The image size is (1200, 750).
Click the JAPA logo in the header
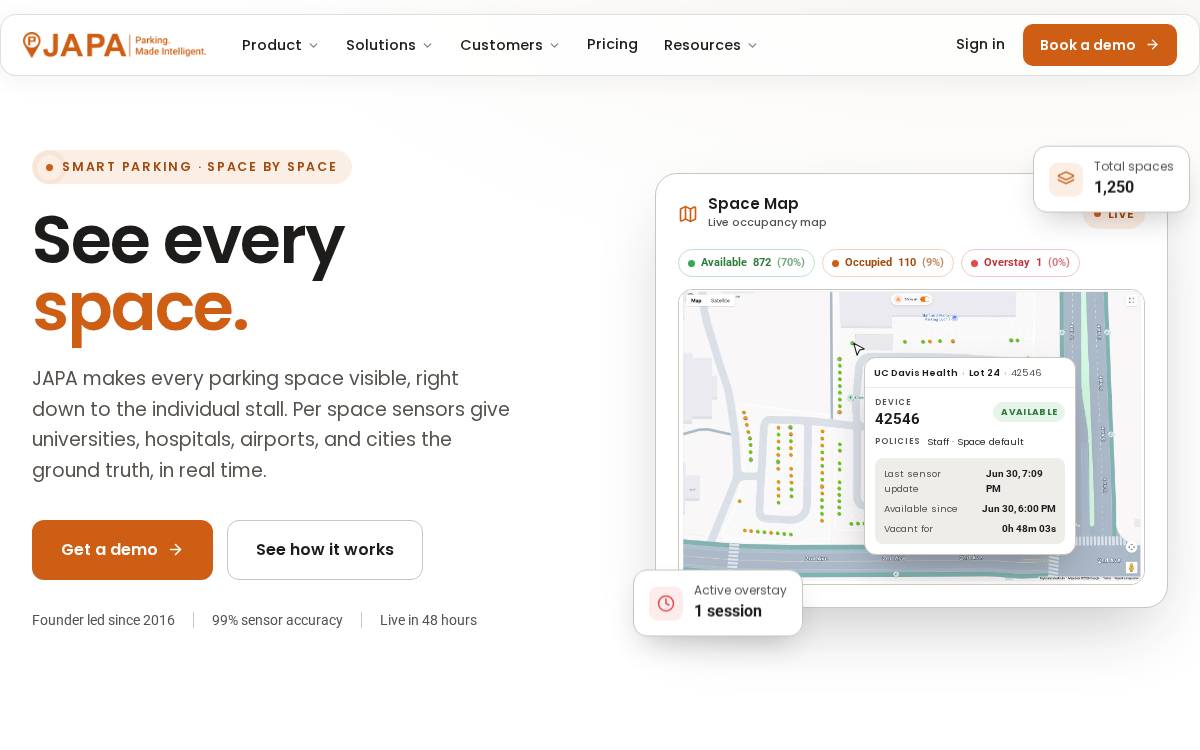click(x=114, y=45)
